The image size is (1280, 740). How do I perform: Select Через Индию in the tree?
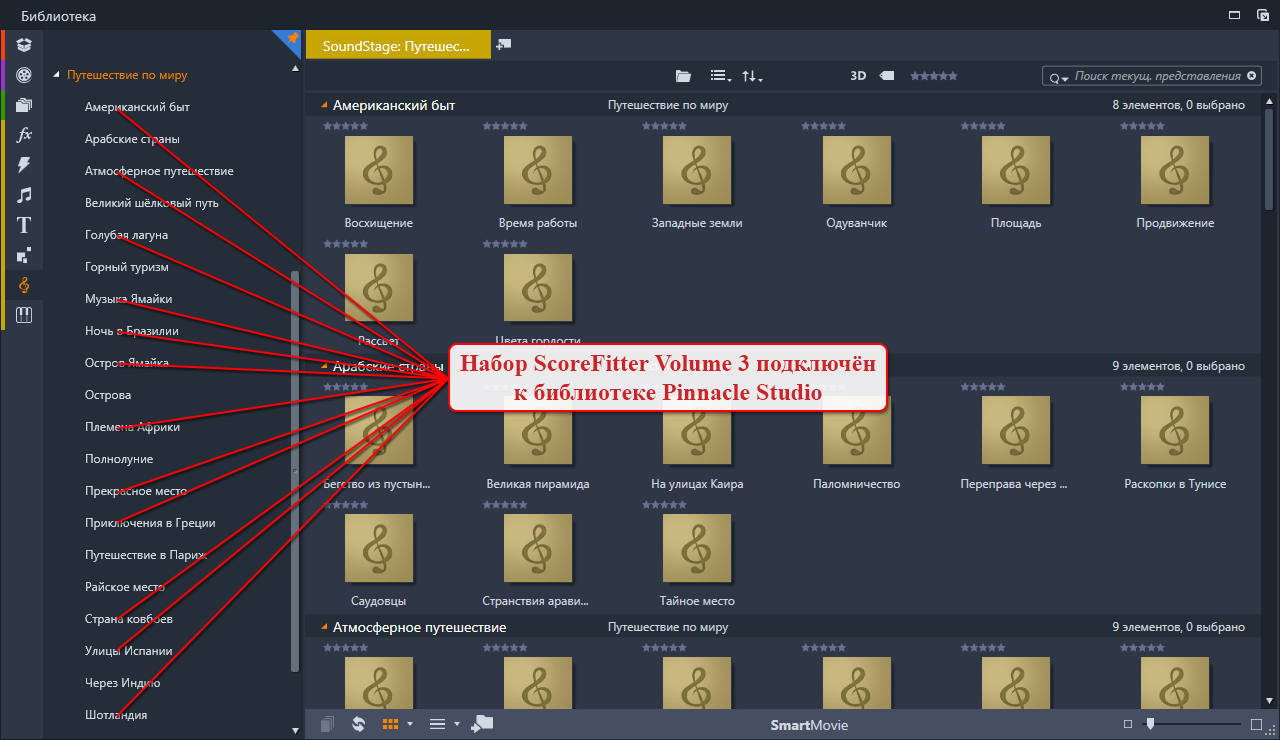click(x=123, y=683)
